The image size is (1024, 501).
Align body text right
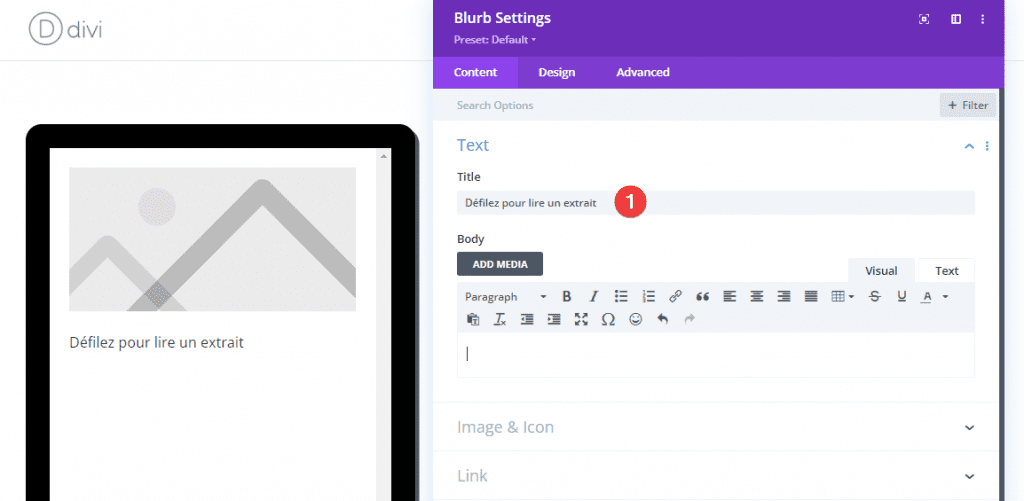click(784, 297)
